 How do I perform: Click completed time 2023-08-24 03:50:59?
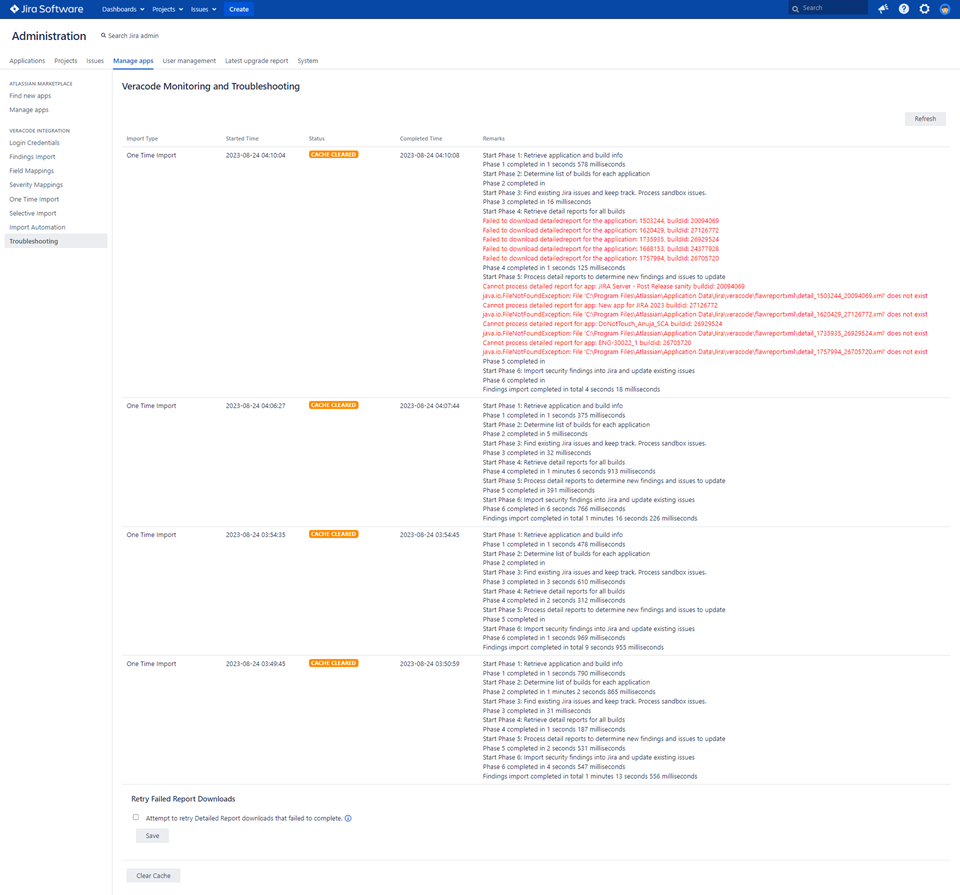pyautogui.click(x=429, y=664)
